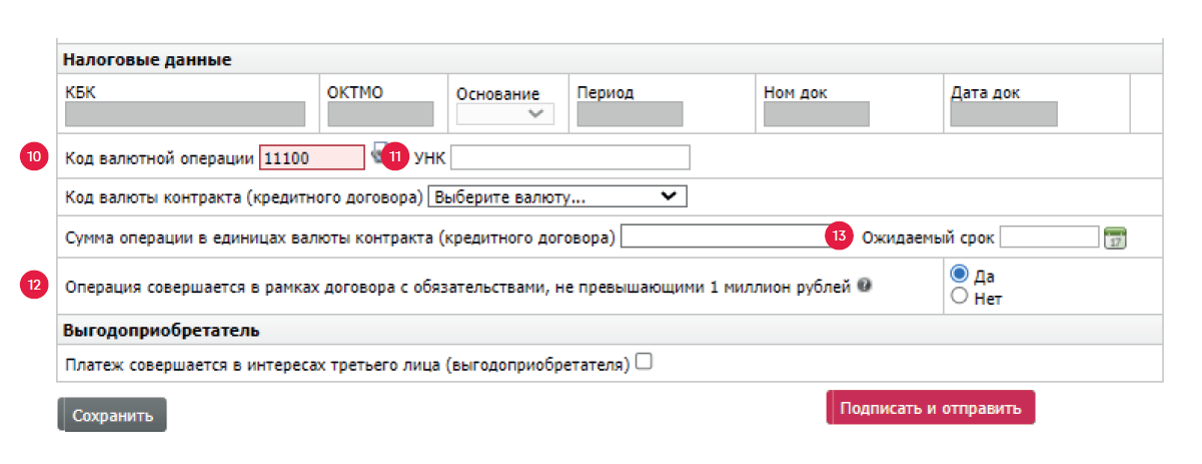Expand the 'Основание' dropdown
1202x464 pixels.
[504, 114]
